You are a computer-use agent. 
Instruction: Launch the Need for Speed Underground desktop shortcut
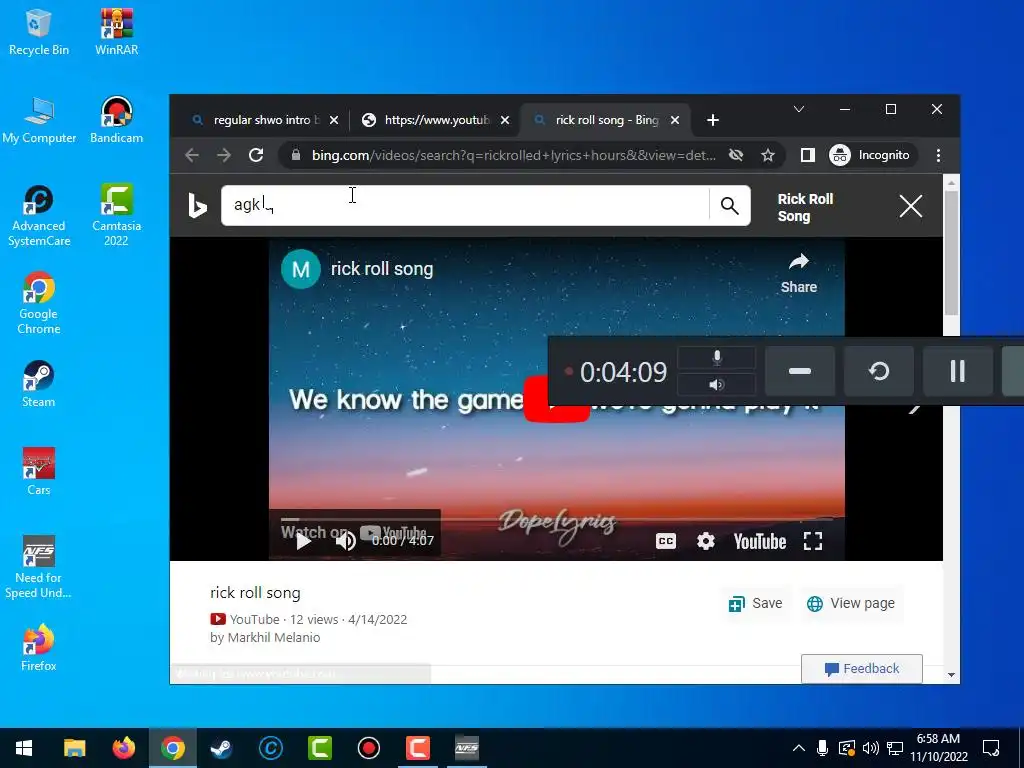pyautogui.click(x=39, y=567)
